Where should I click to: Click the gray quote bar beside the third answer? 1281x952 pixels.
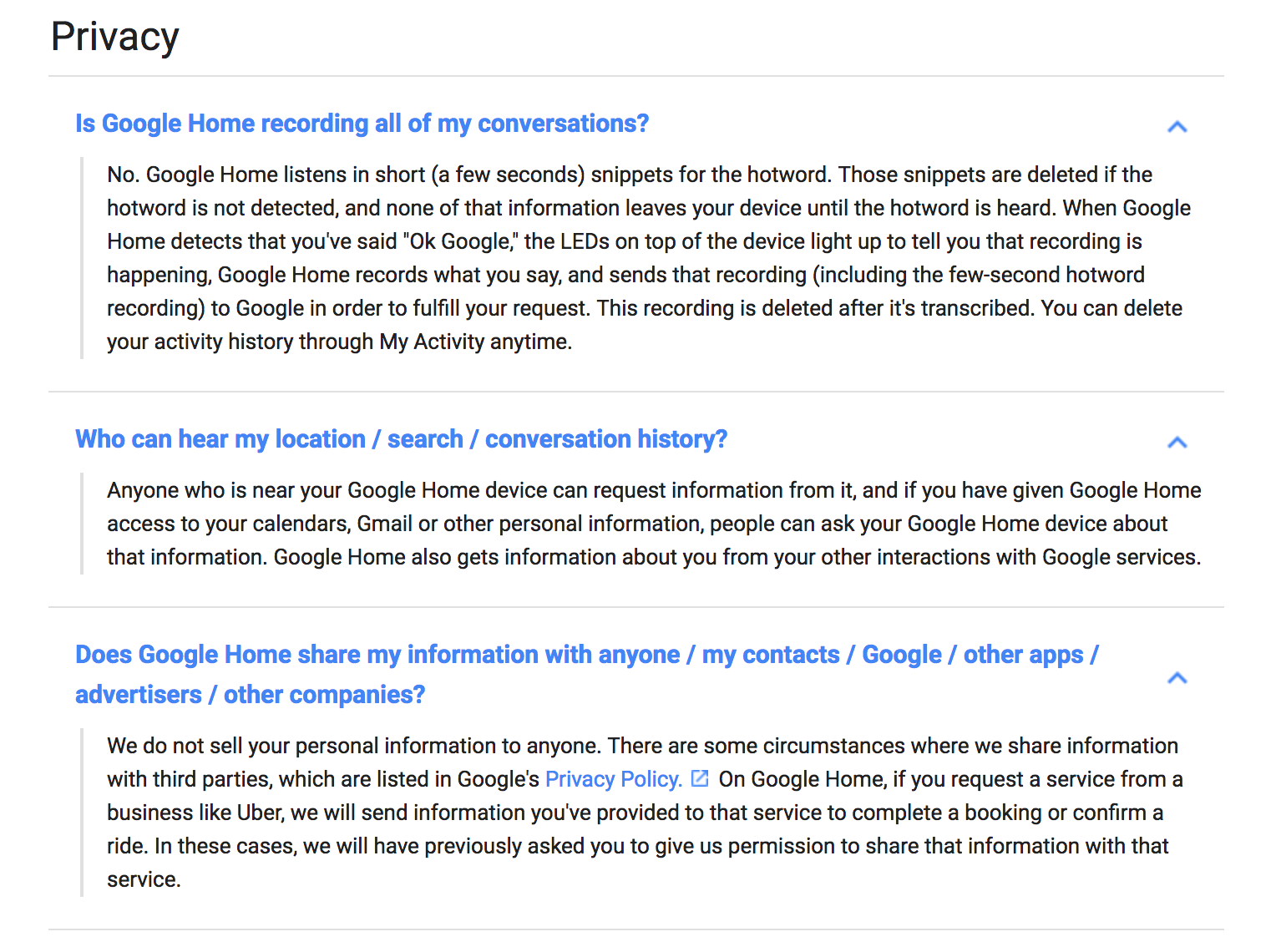82,813
